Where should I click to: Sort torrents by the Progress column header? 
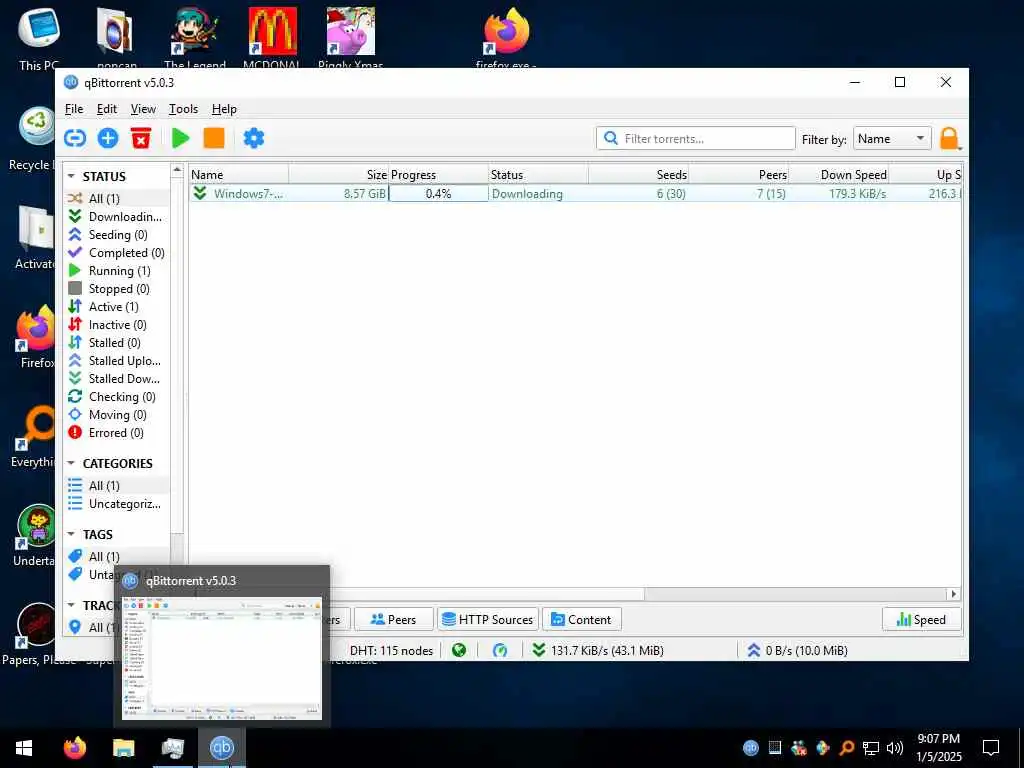coord(438,174)
